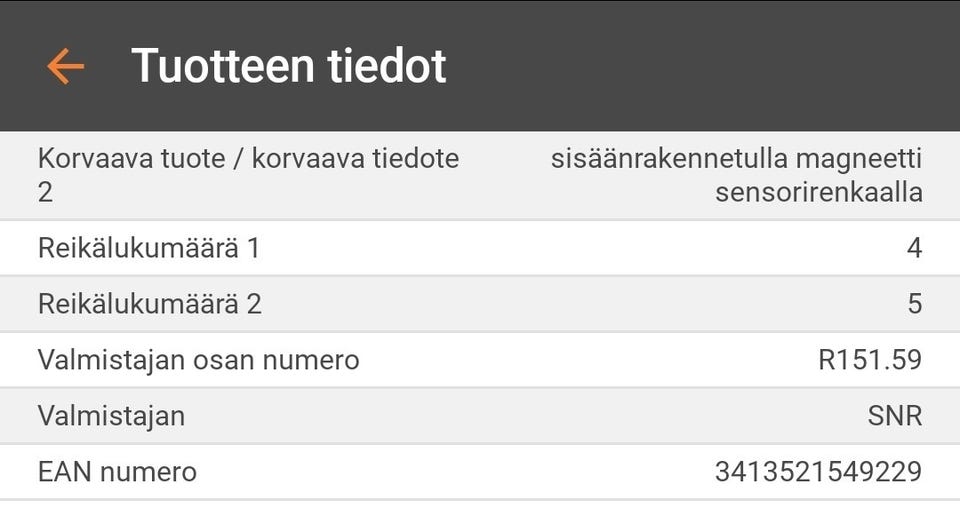Viewport: 960px width, 508px height.
Task: Select the "Reikälukumäärä 1" label
Action: point(149,248)
